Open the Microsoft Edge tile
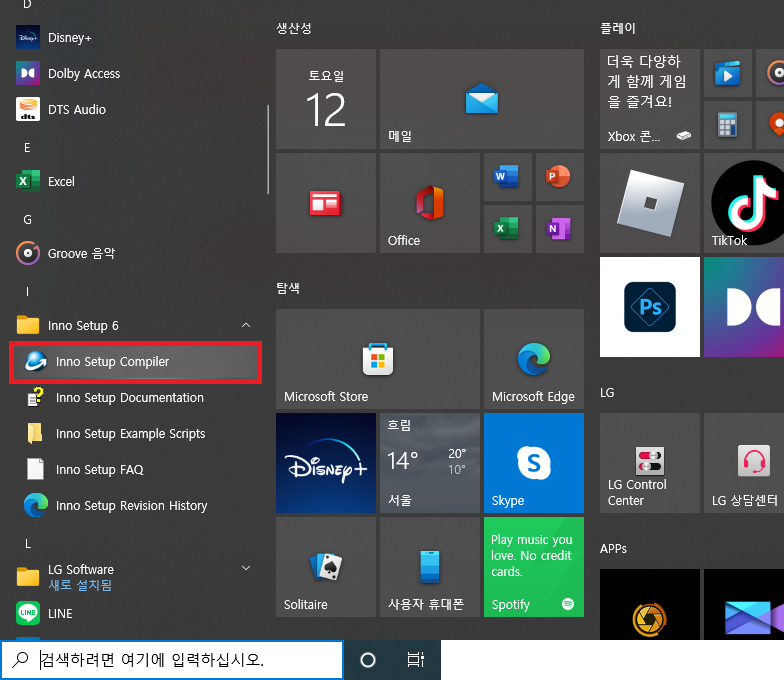Screen dimensions: 784x680 534,359
